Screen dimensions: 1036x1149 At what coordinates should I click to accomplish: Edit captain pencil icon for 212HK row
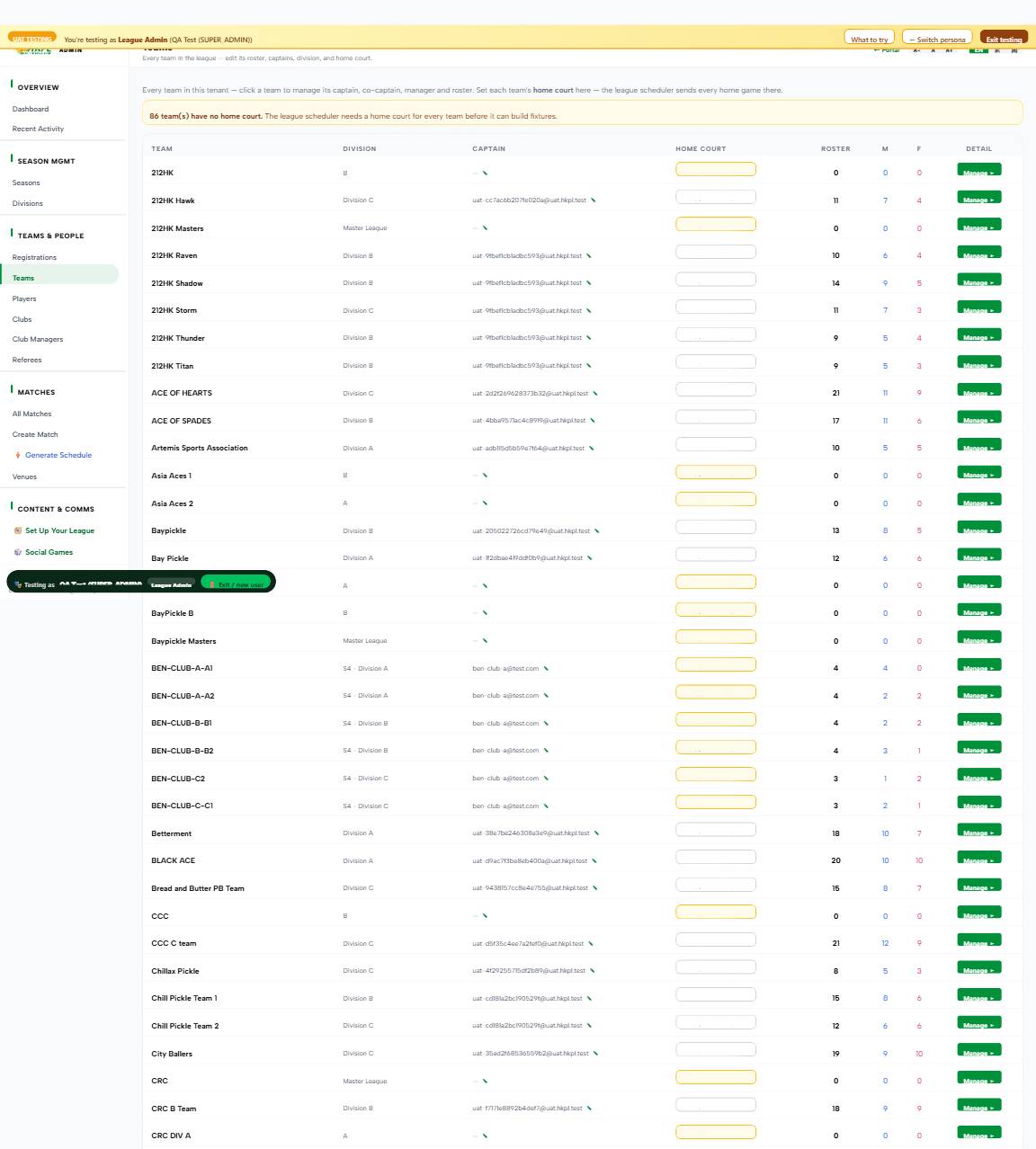pos(485,173)
